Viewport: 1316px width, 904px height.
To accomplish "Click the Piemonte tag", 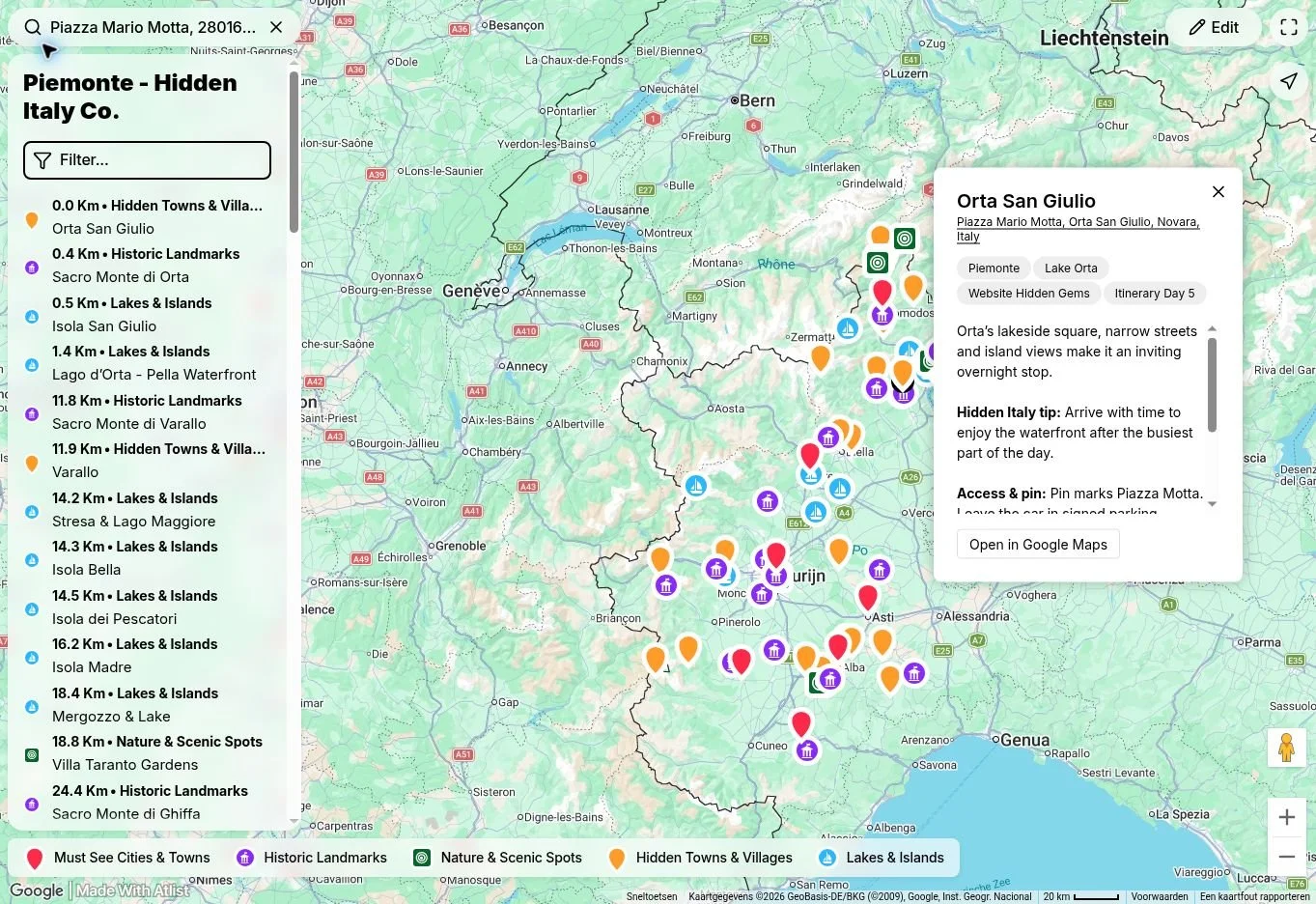I will (x=994, y=268).
